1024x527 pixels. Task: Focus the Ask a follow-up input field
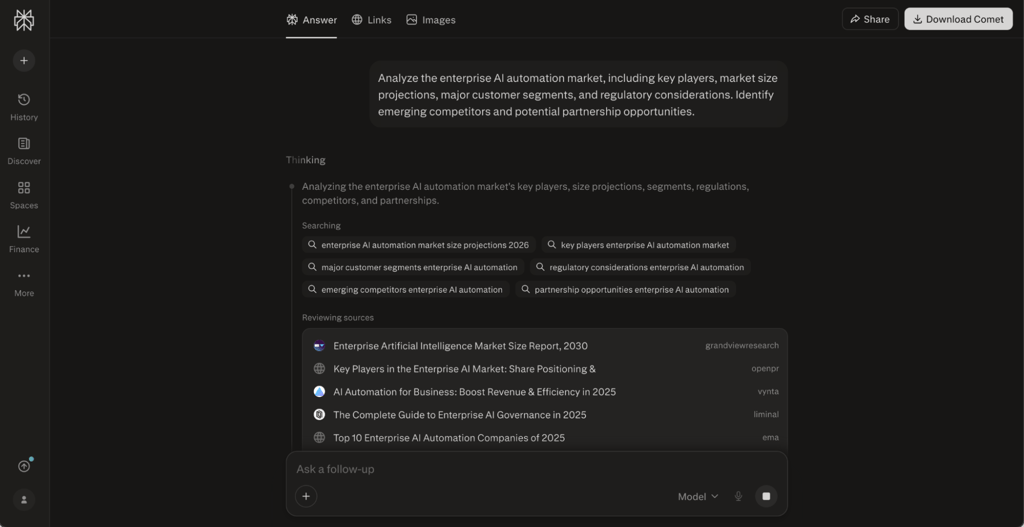pos(536,470)
